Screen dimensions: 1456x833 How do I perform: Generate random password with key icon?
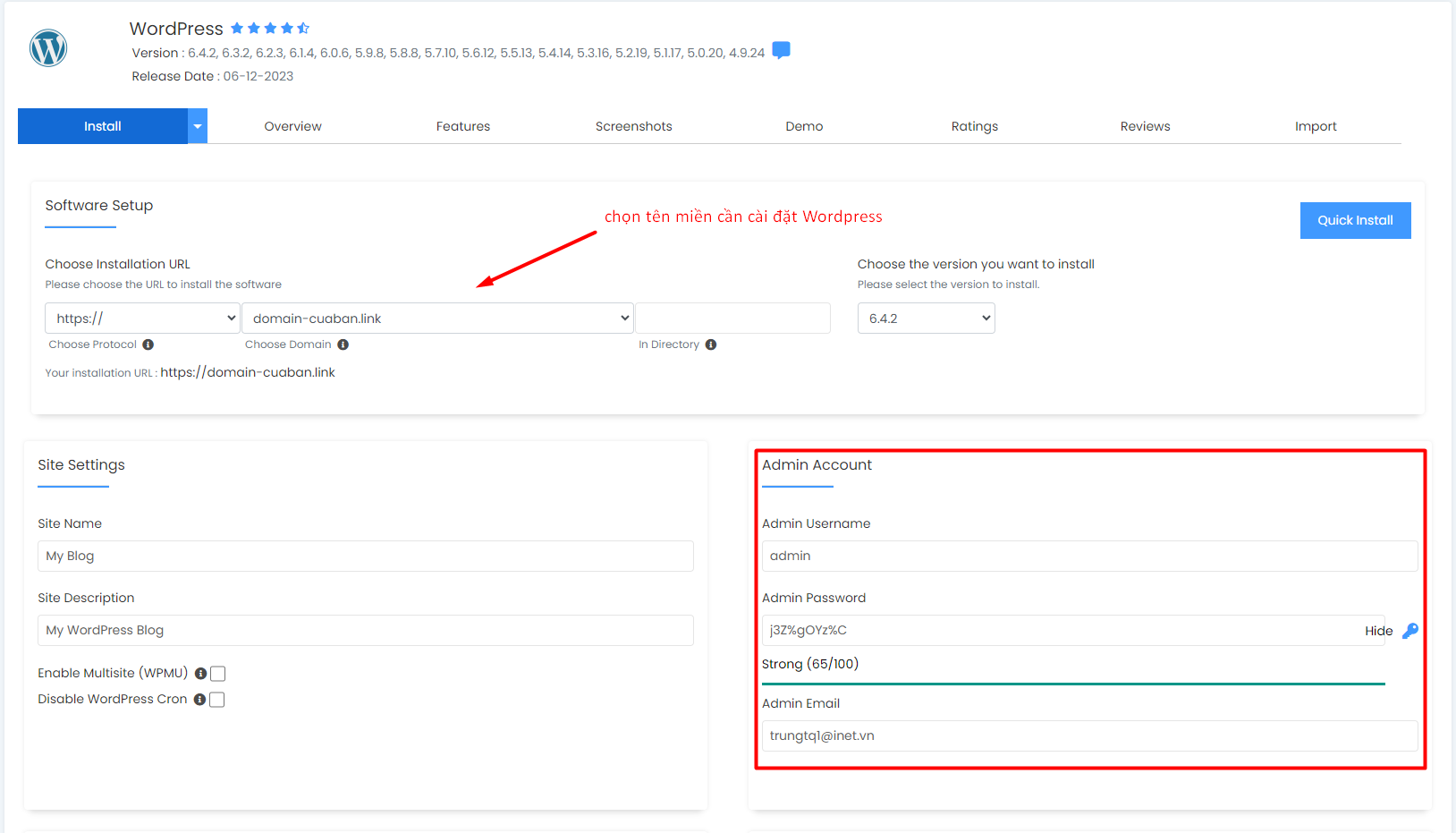click(x=1410, y=631)
